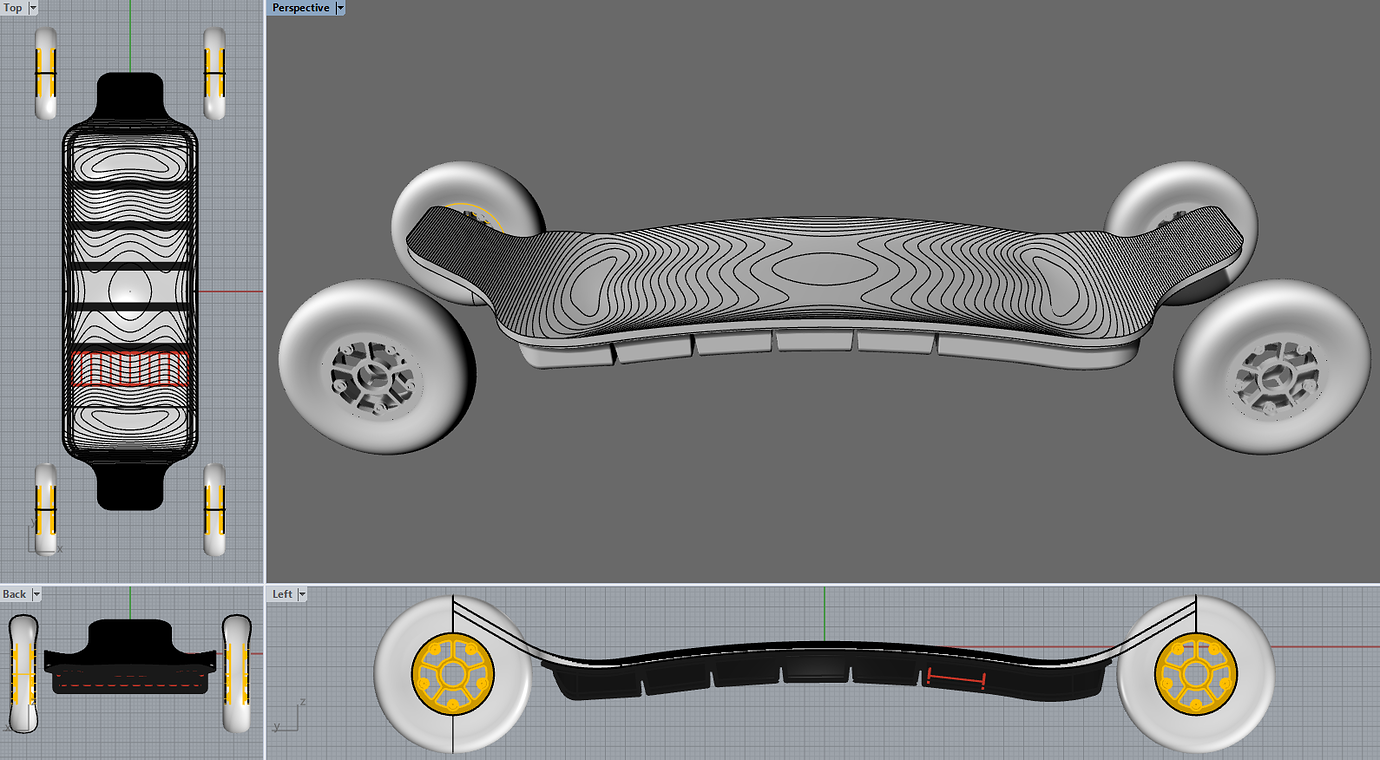Activate the Top viewport title label
Screen dimensions: 1380x760
(x=13, y=8)
